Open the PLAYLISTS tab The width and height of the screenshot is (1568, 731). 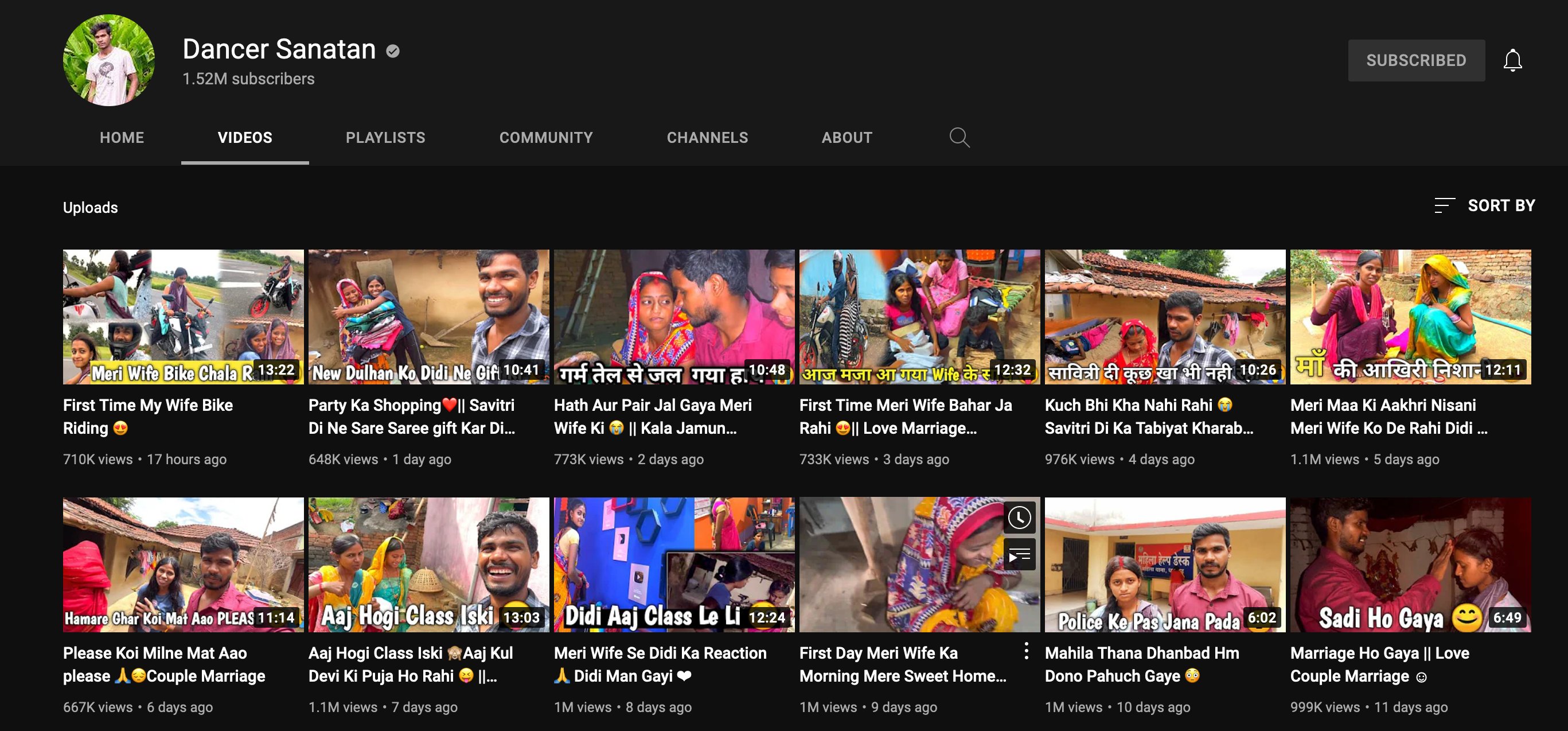pyautogui.click(x=385, y=138)
